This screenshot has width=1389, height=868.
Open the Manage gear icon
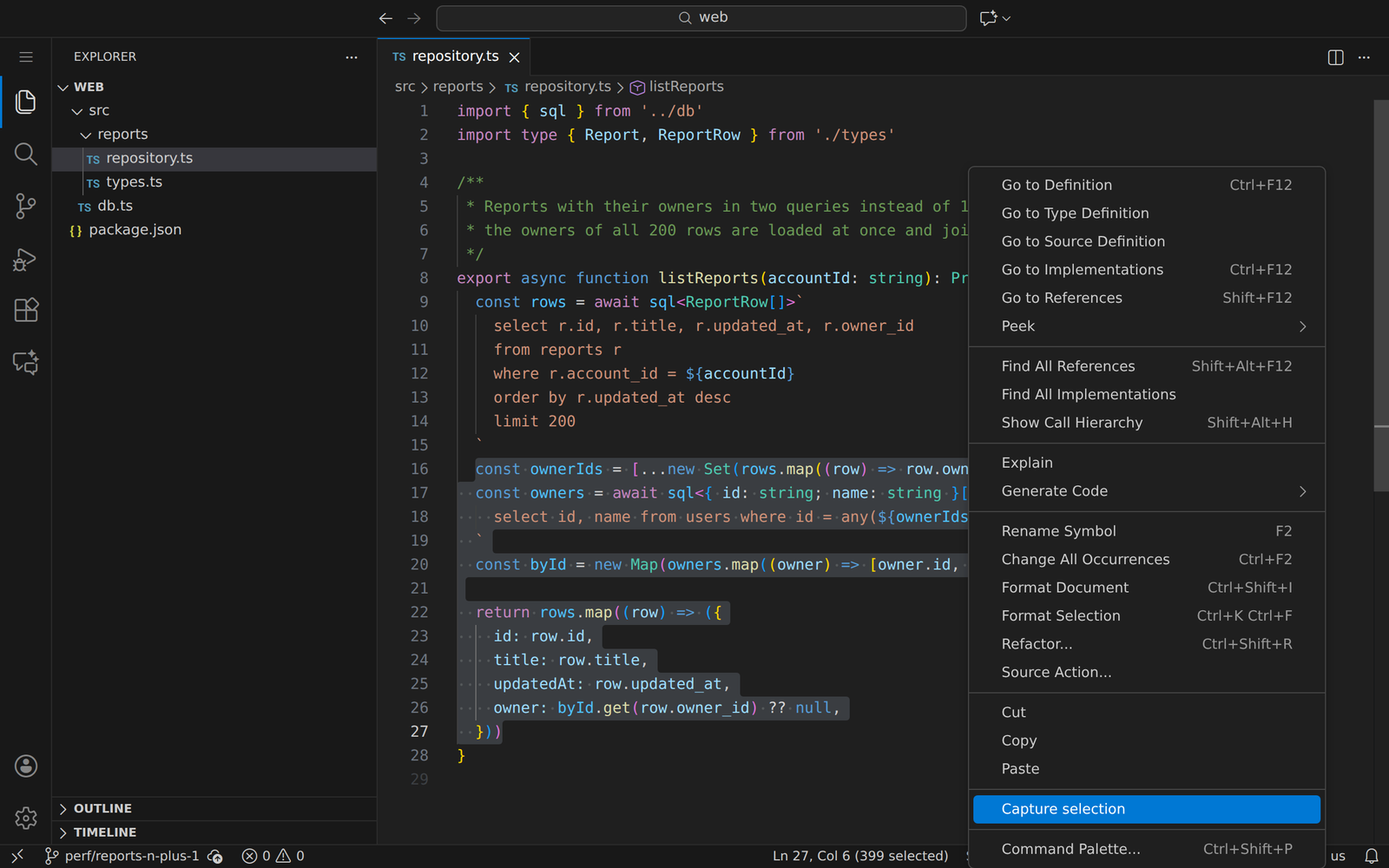26,818
